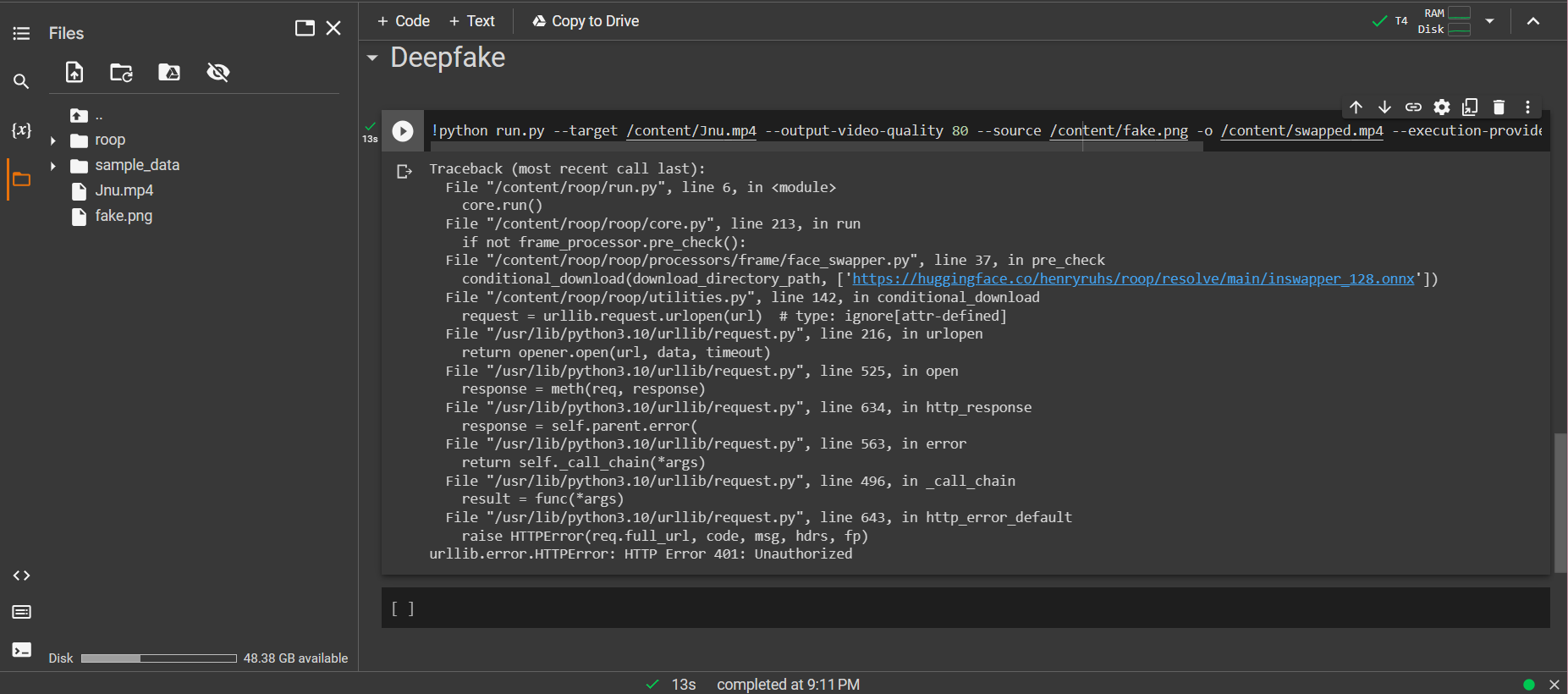Screen dimensions: 1568x694
Task: Open the inswapper_128.onnx huggingface link
Action: click(x=1132, y=279)
